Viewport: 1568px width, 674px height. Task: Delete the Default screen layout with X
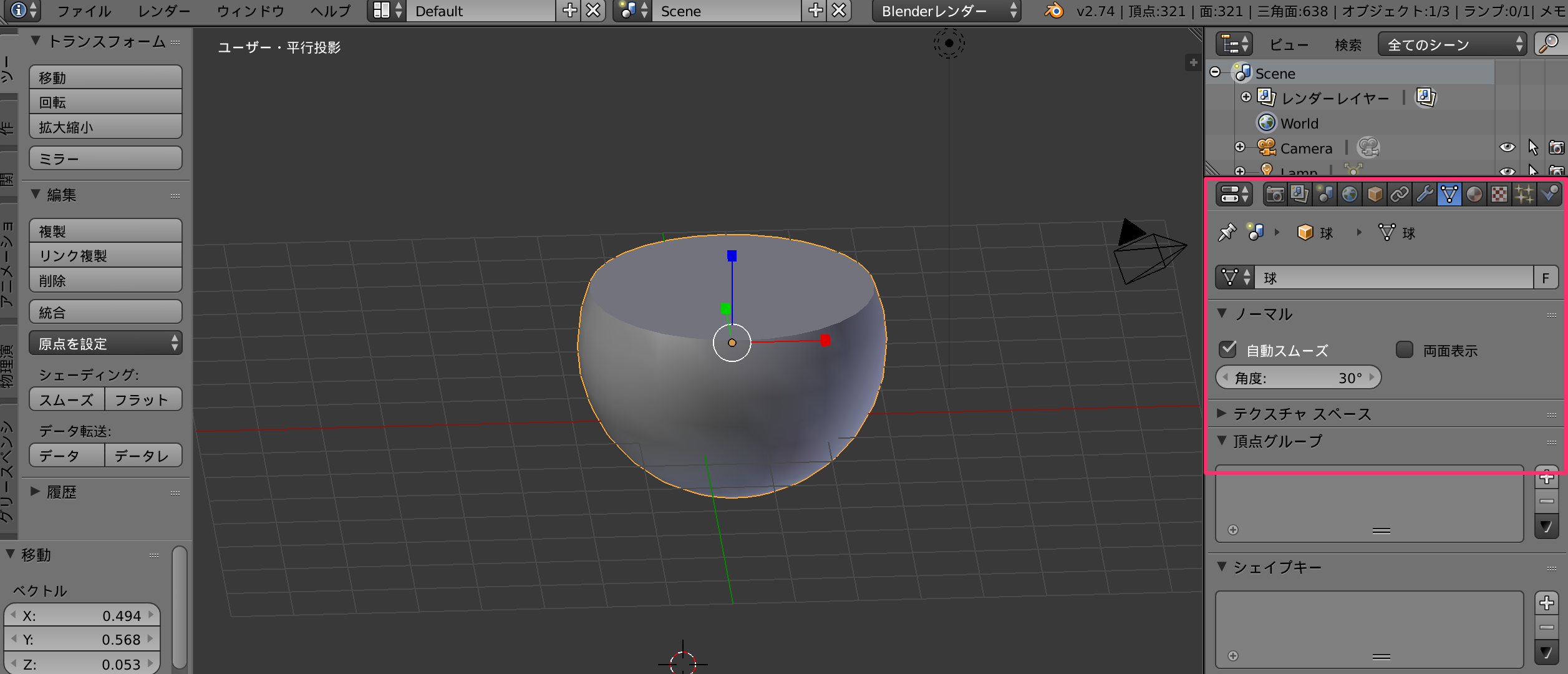594,11
